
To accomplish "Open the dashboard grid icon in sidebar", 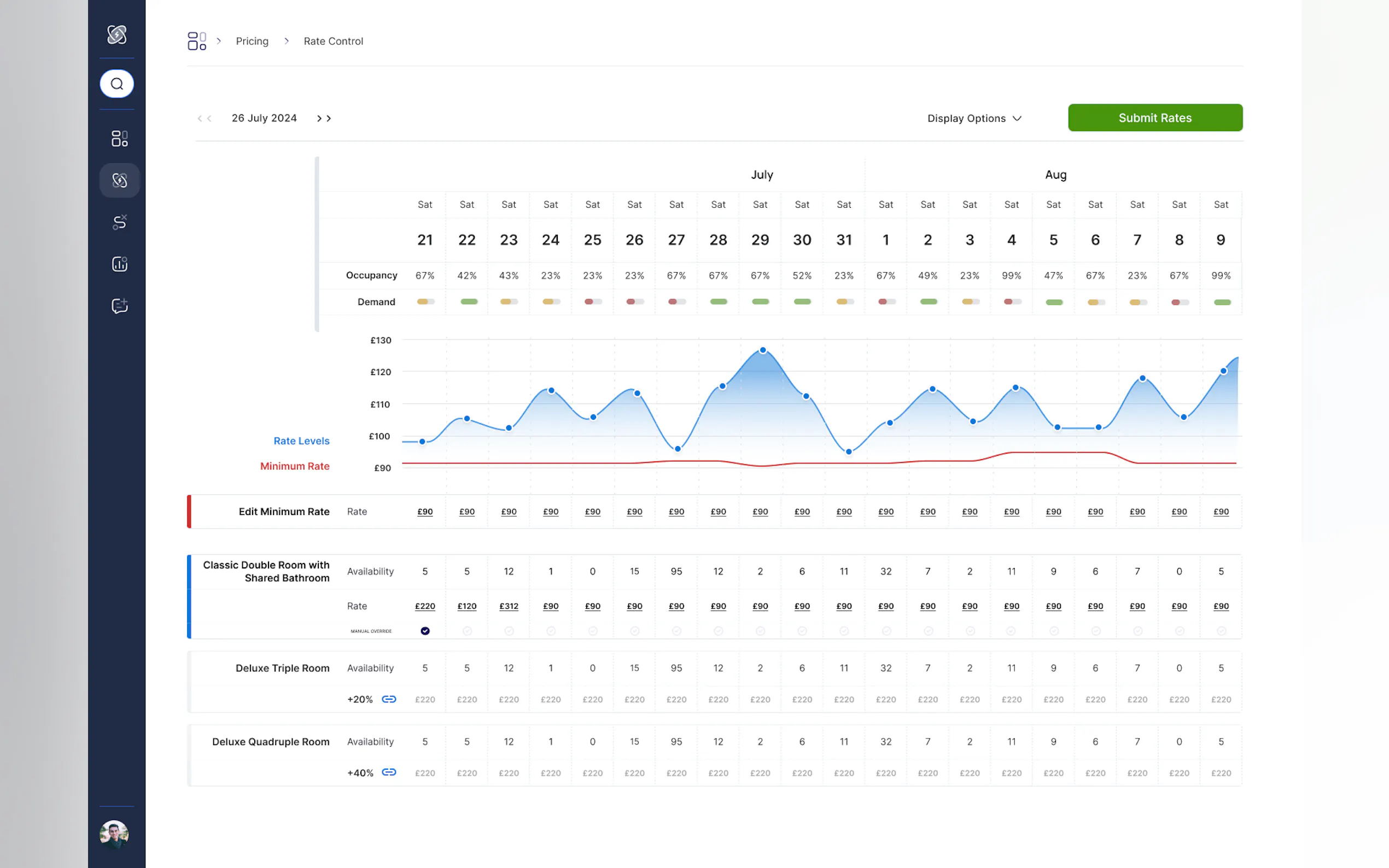I will coord(119,138).
